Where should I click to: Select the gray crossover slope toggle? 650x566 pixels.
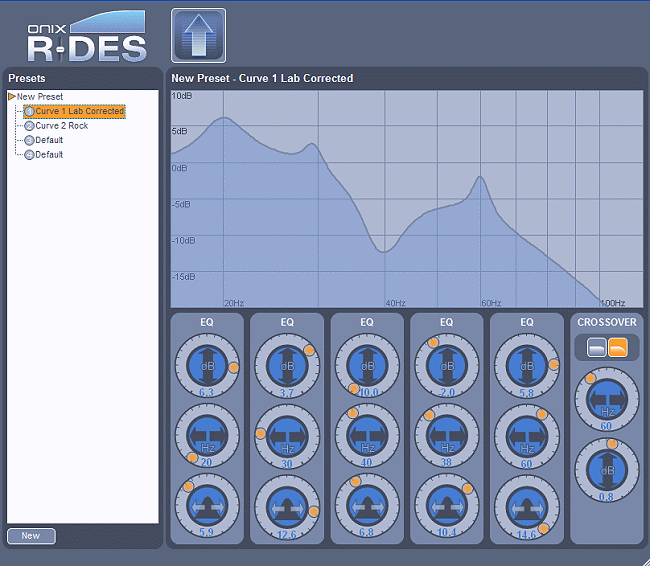597,347
